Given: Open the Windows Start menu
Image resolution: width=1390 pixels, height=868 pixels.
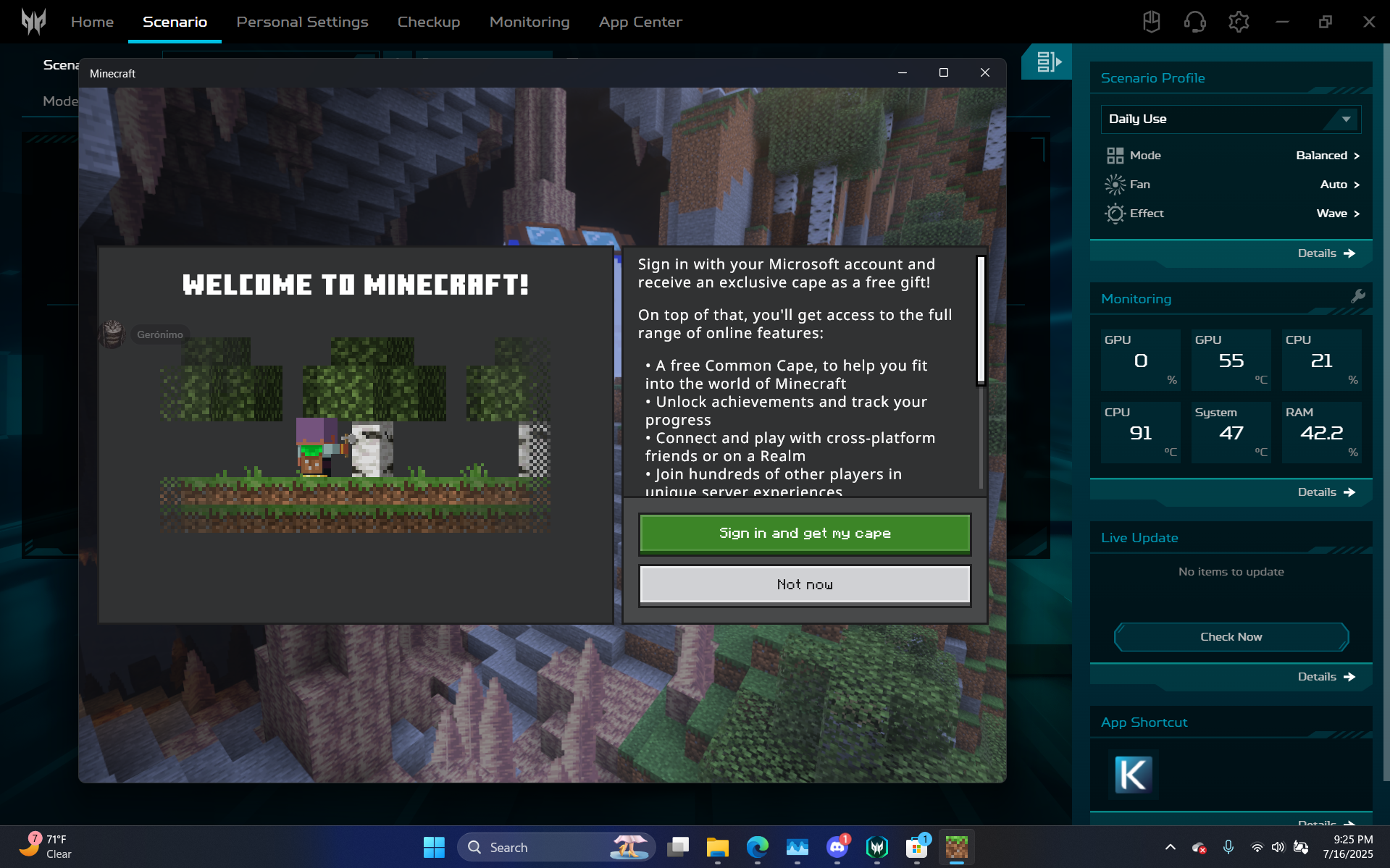Looking at the screenshot, I should [434, 847].
